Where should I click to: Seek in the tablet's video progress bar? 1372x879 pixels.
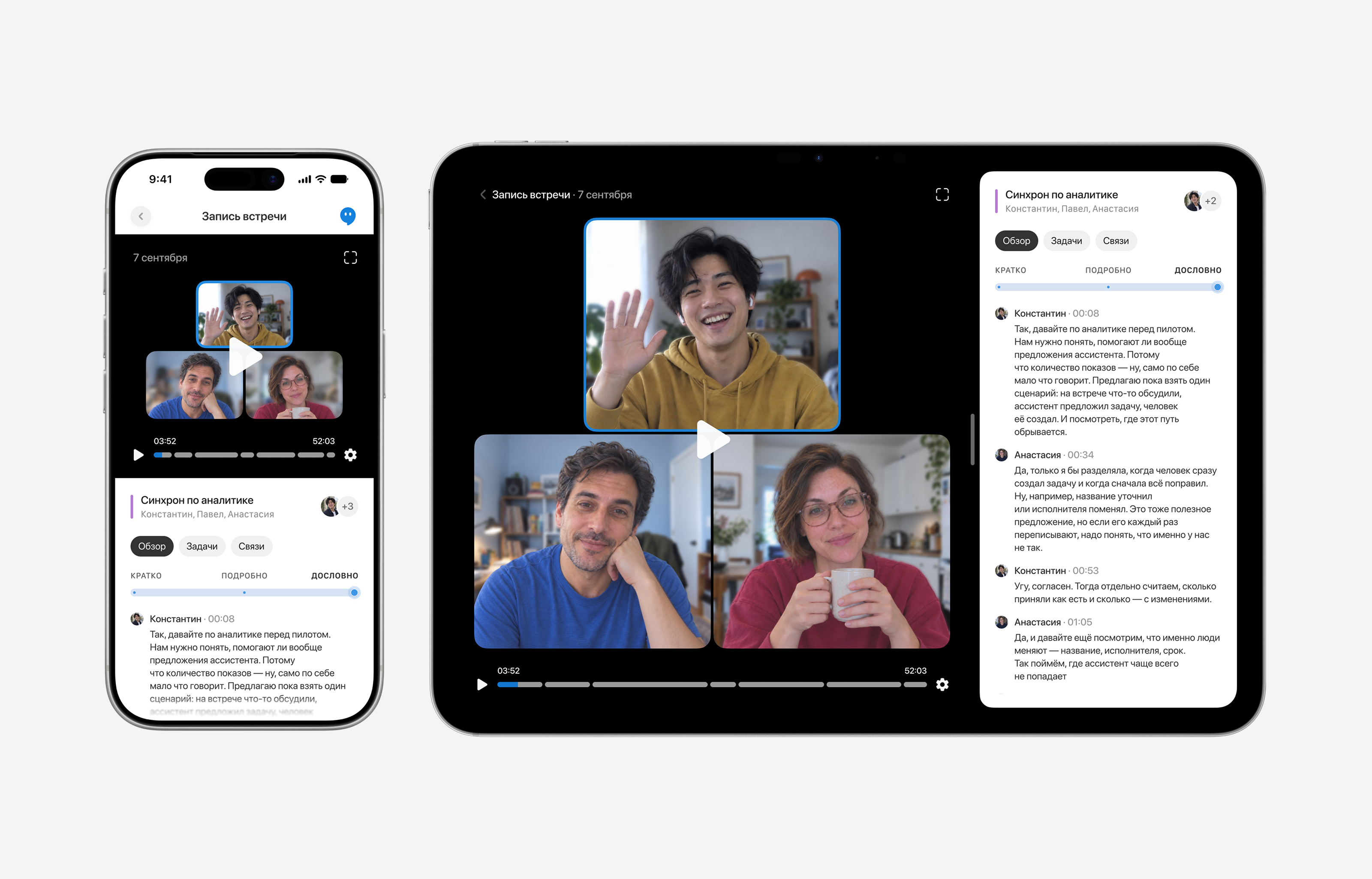[x=712, y=684]
